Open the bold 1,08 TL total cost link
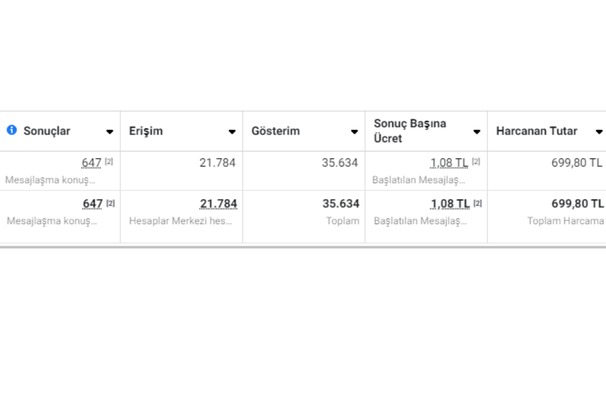Screen dimensions: 606x402 tap(449, 204)
